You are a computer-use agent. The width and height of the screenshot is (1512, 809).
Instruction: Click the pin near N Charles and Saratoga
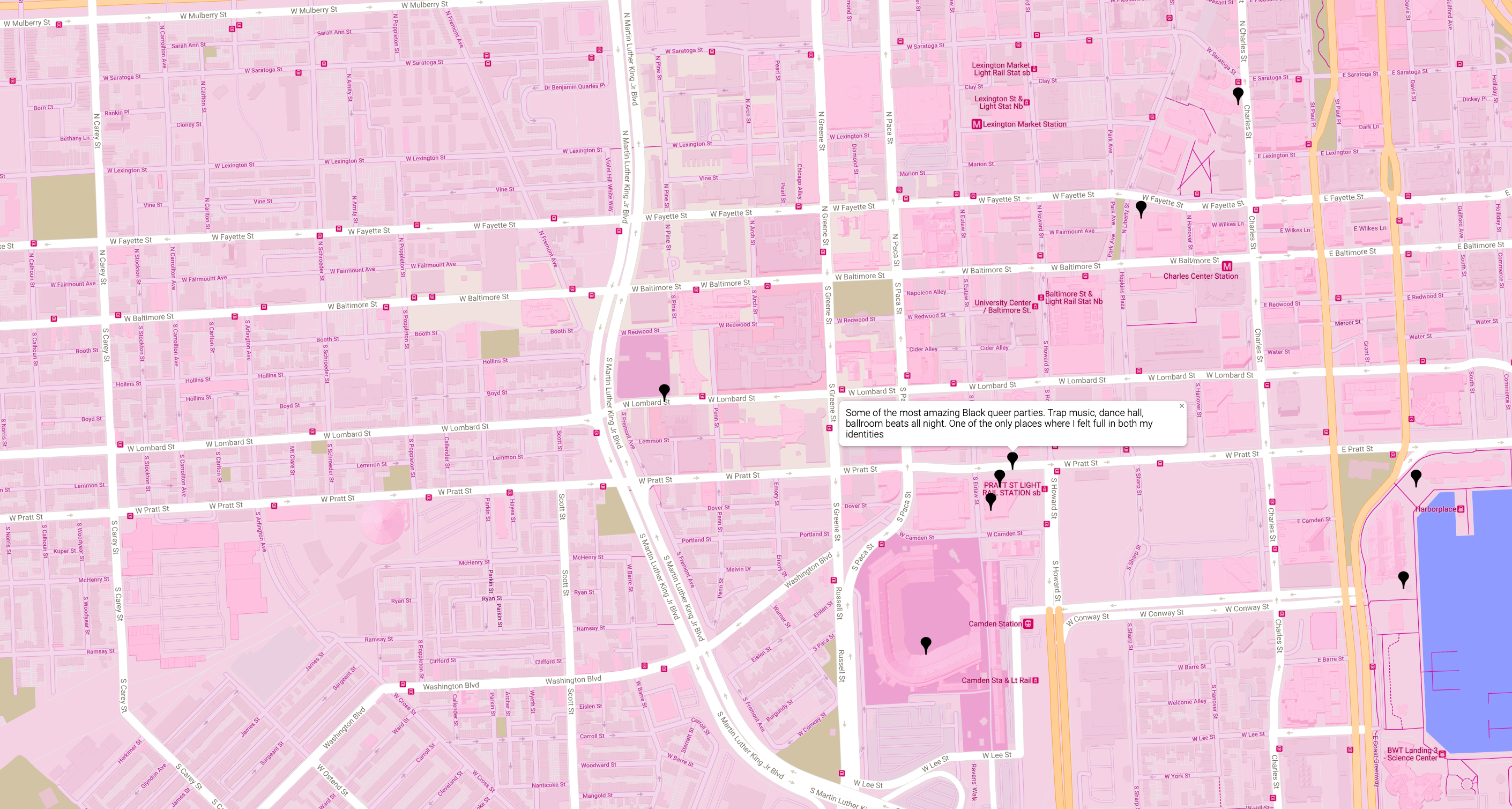(1238, 94)
